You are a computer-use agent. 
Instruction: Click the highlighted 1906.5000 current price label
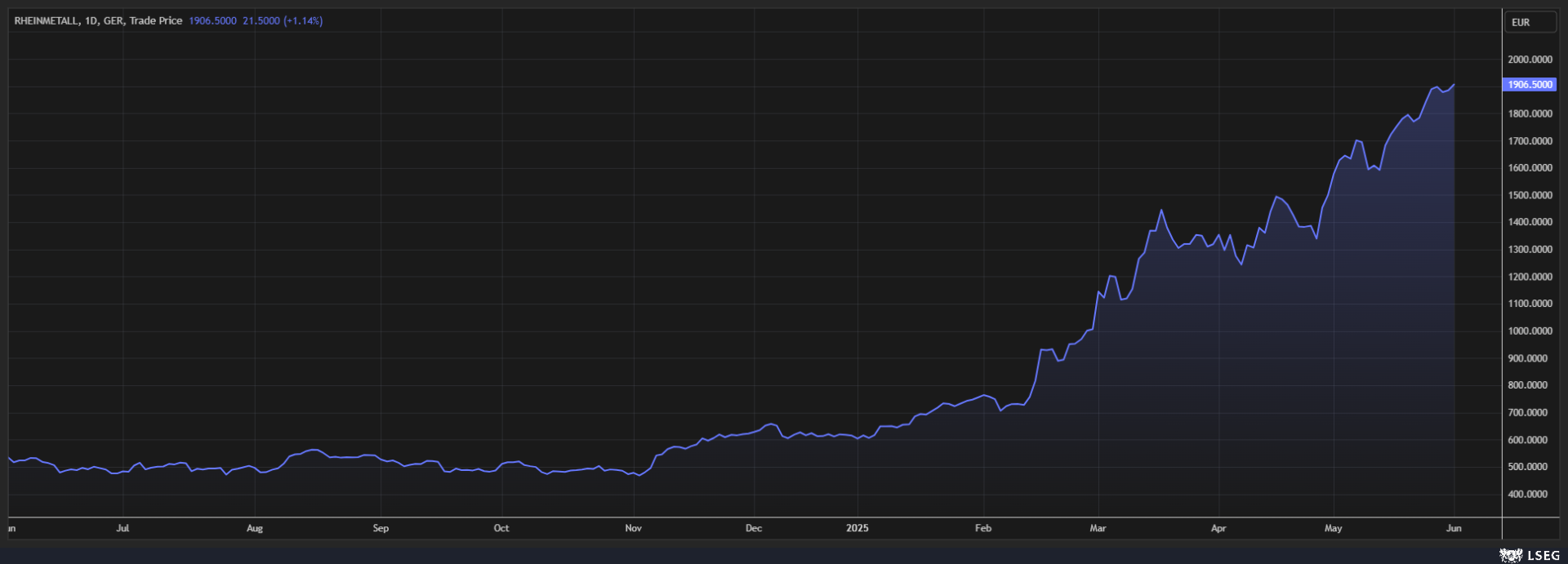(1529, 84)
